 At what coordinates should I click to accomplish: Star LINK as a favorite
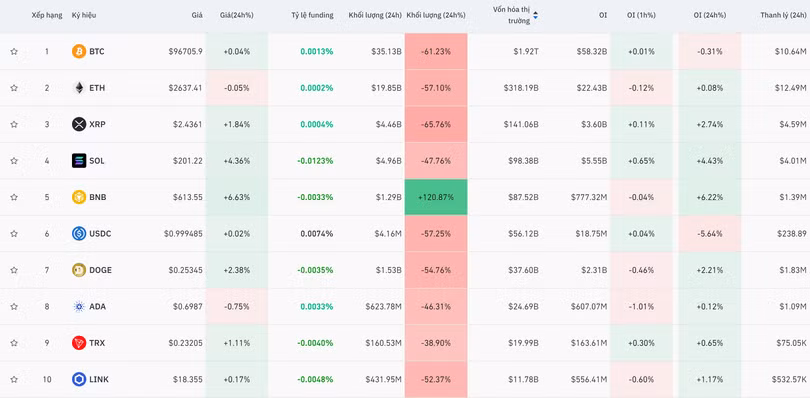14,379
